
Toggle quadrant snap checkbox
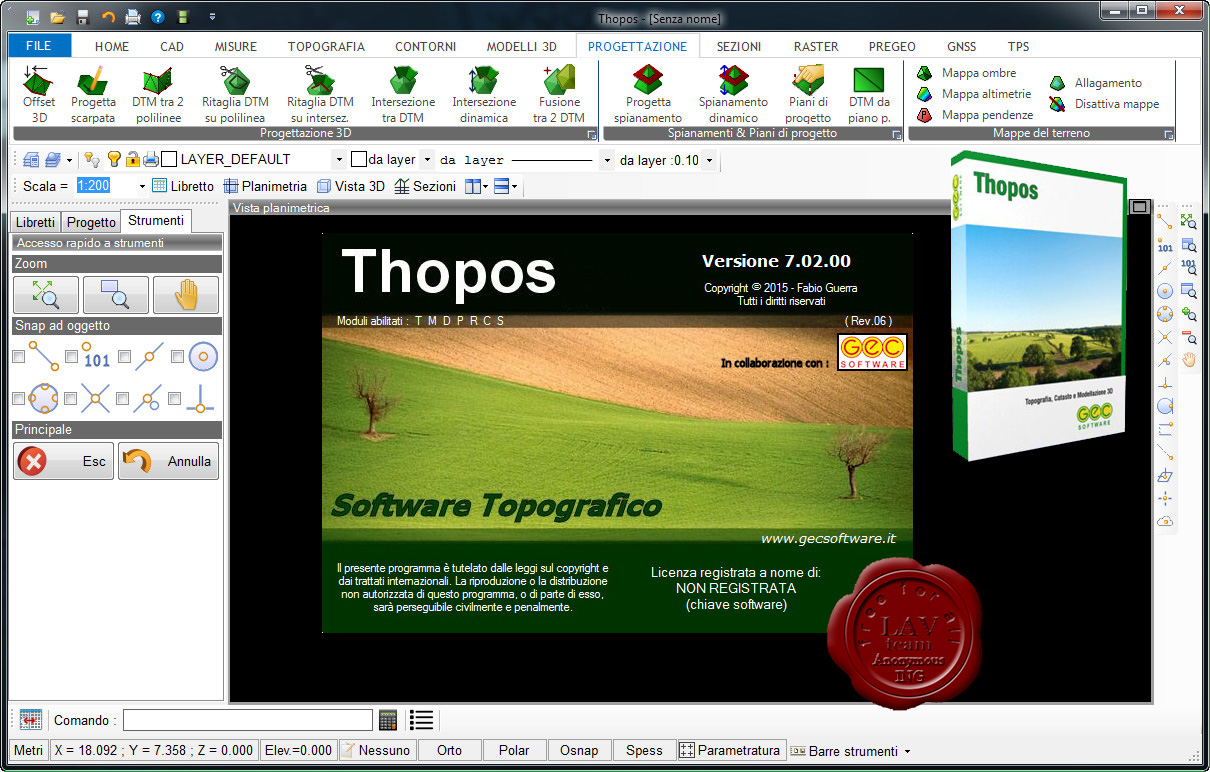coord(19,398)
